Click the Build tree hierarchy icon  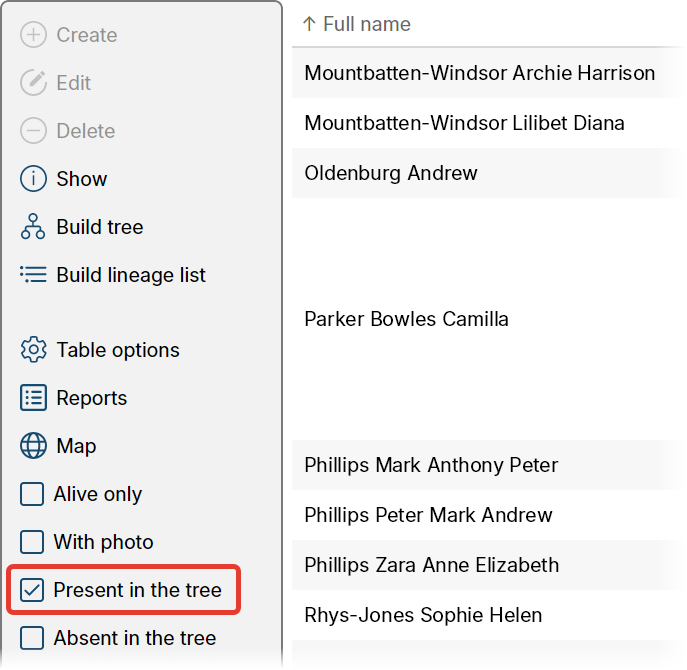pos(33,227)
